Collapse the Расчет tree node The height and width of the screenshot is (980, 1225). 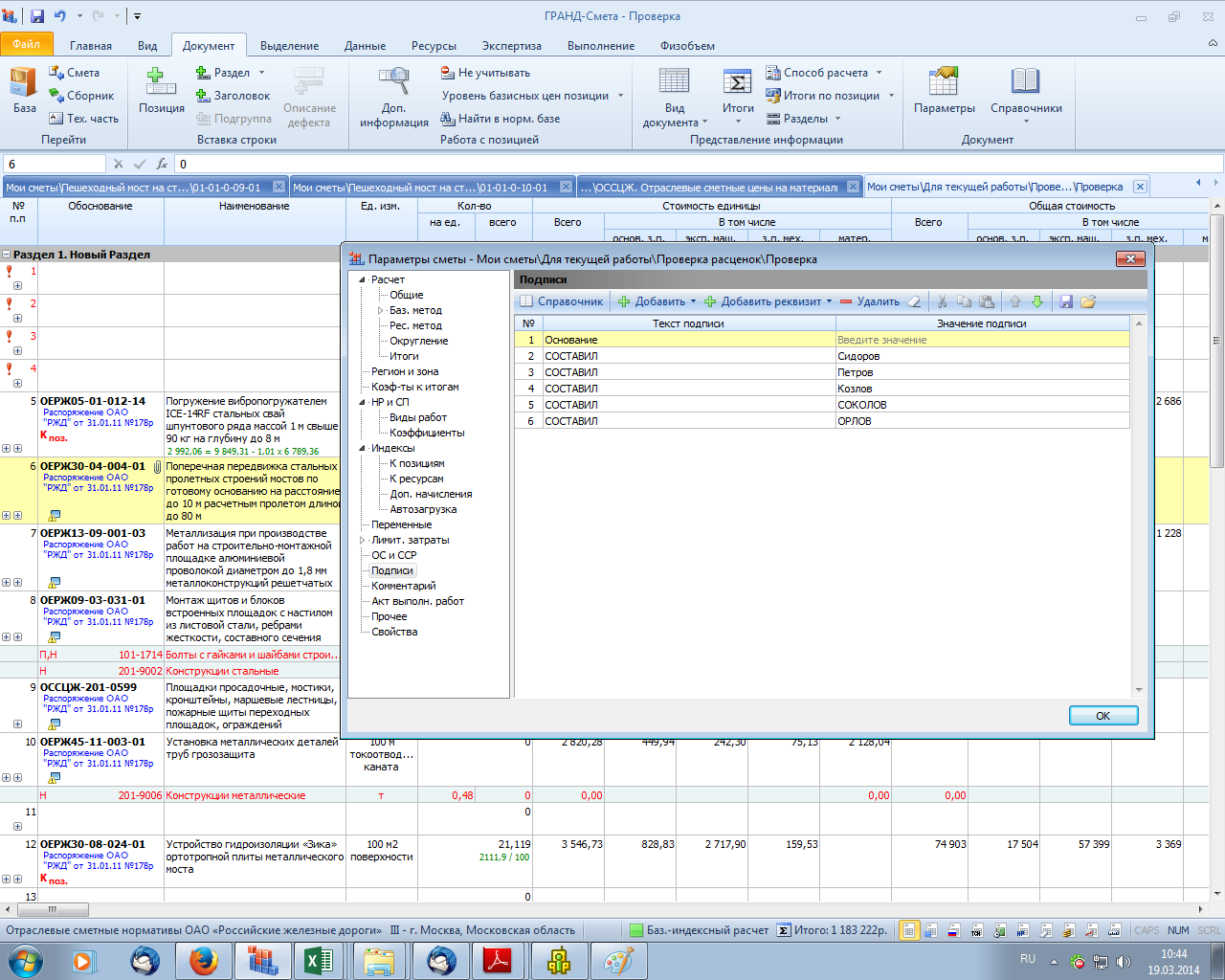point(363,280)
